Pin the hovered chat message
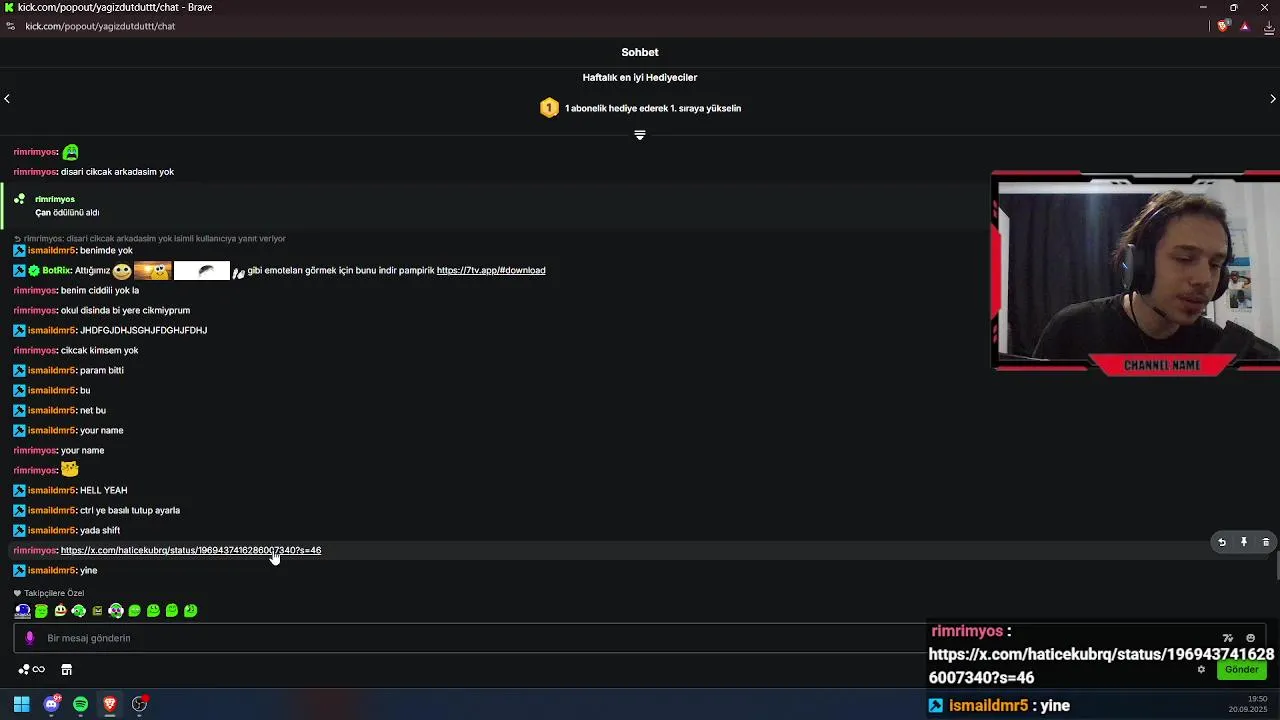The image size is (1280, 720). [x=1244, y=542]
